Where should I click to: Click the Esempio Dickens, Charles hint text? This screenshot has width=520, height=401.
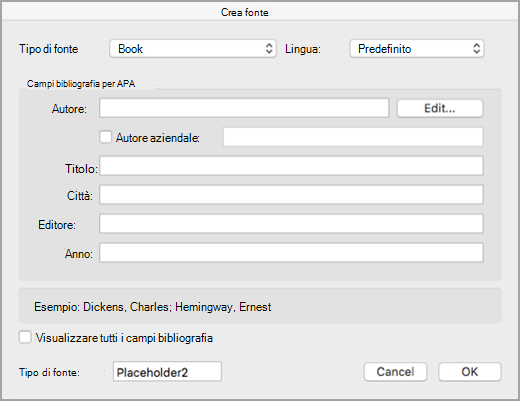(x=153, y=307)
